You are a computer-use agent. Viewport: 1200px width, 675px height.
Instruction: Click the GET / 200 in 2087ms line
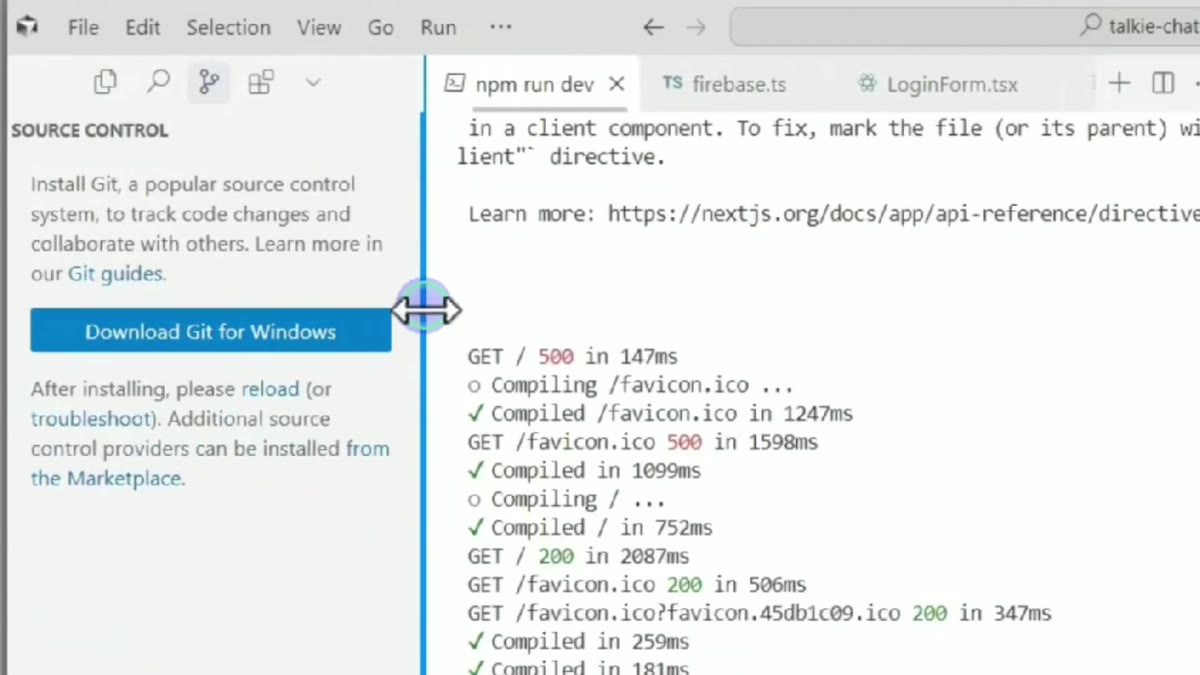(578, 556)
